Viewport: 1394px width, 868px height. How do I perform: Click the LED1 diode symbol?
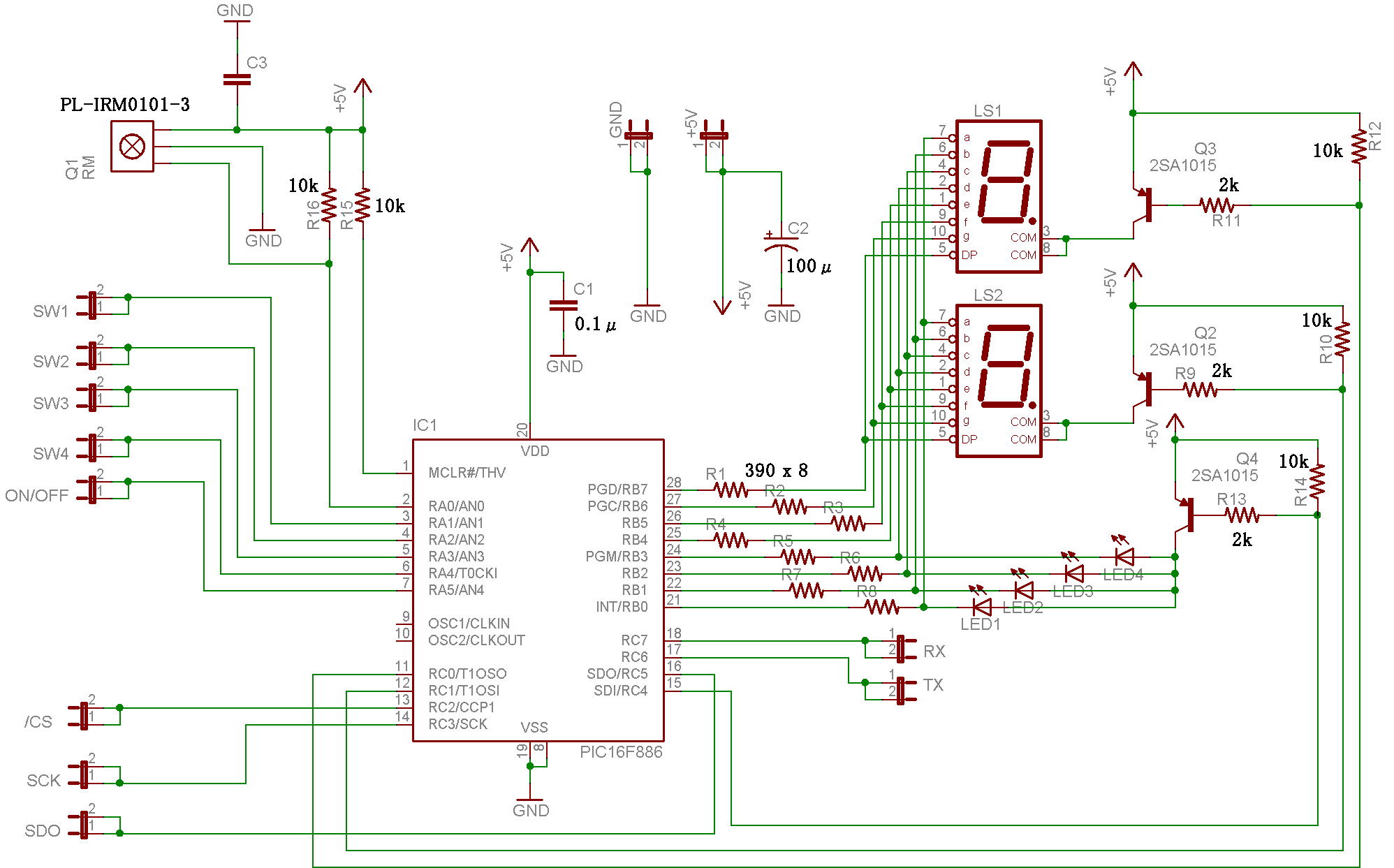click(x=981, y=607)
